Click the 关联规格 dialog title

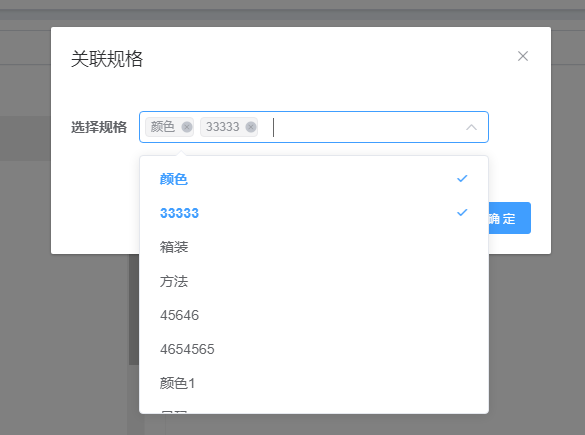107,59
